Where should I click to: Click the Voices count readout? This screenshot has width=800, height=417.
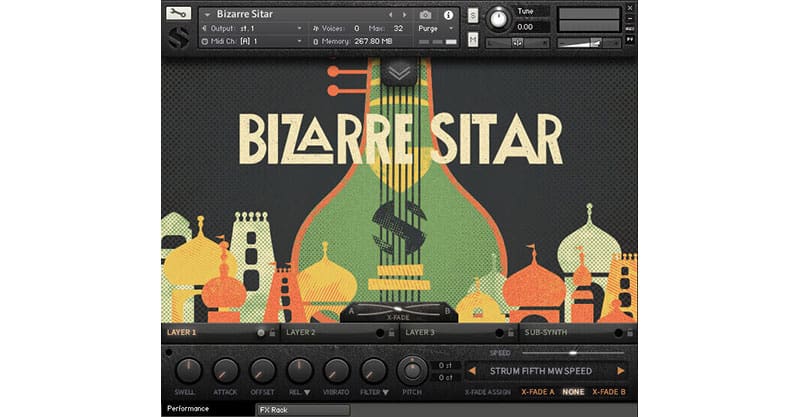[x=357, y=29]
